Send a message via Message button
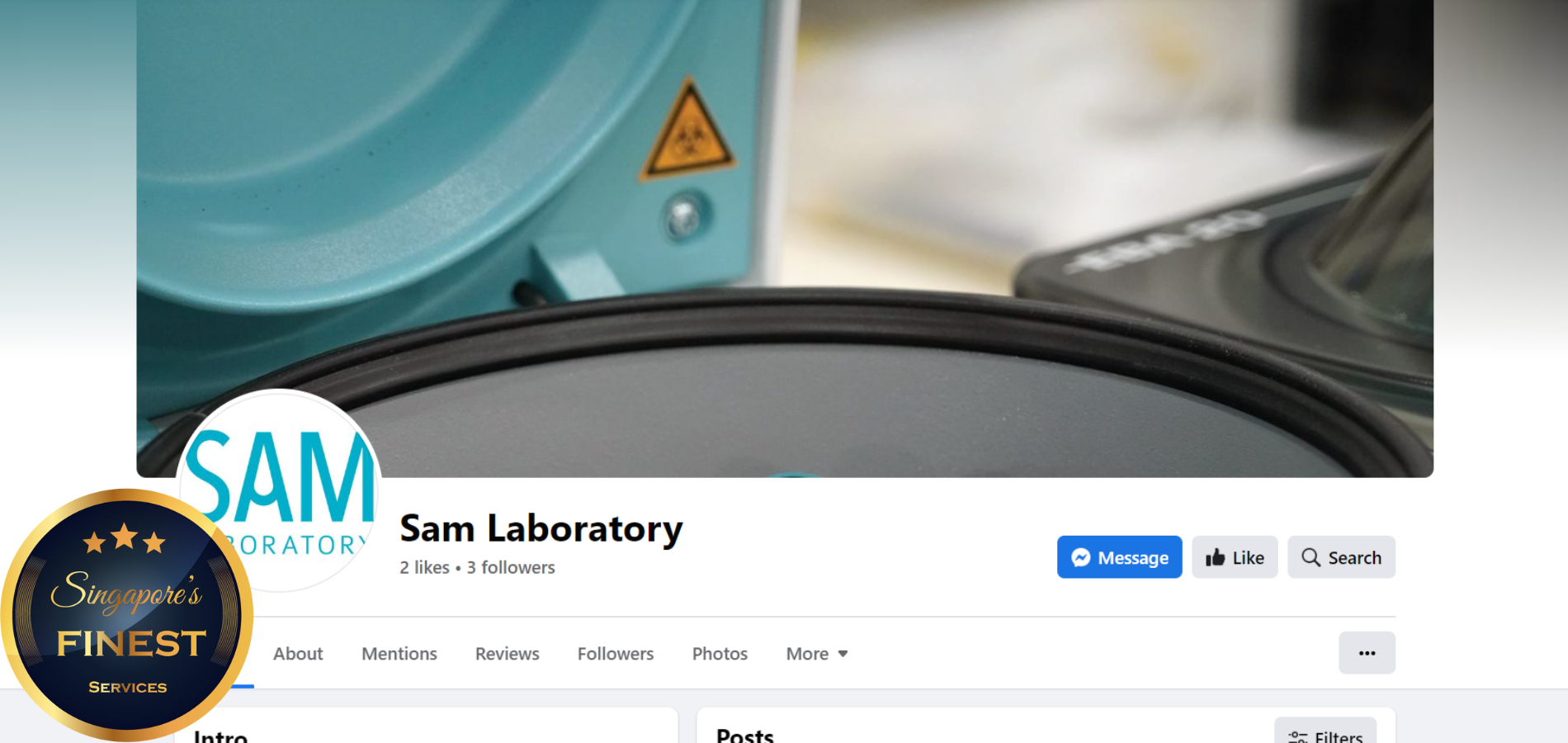This screenshot has height=743, width=1568. click(1119, 557)
